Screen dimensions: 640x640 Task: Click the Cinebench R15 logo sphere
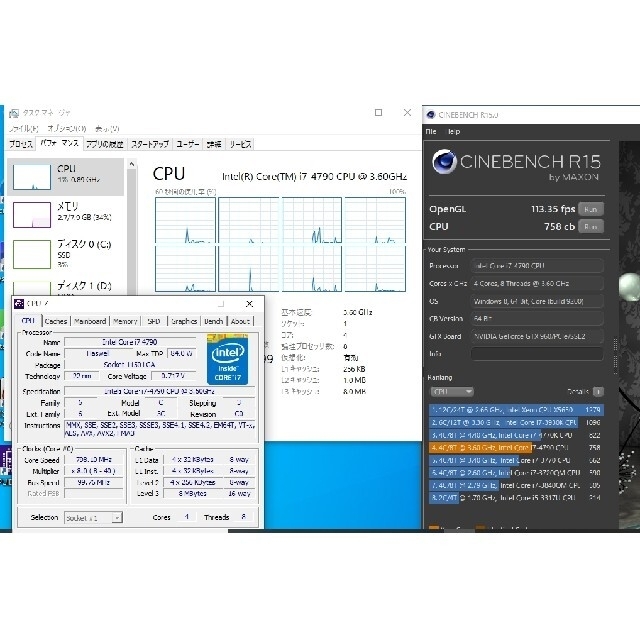tap(444, 162)
